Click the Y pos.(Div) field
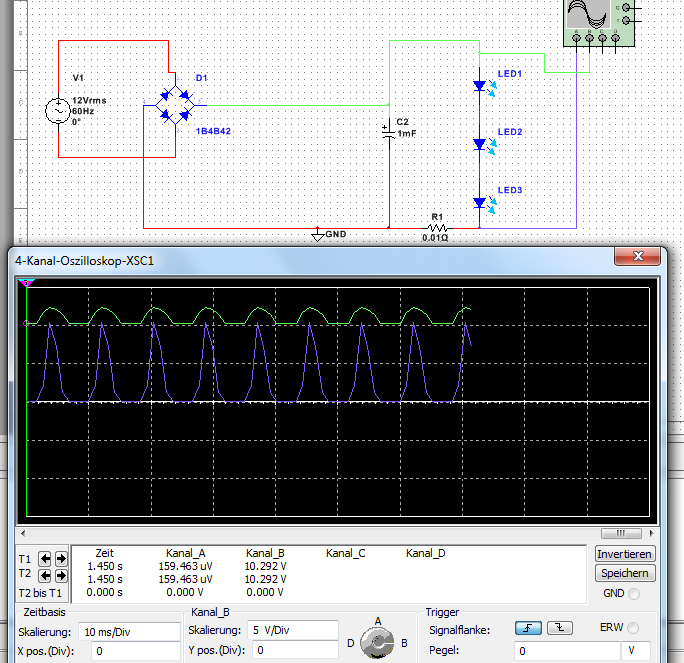Image resolution: width=684 pixels, height=663 pixels. [295, 650]
